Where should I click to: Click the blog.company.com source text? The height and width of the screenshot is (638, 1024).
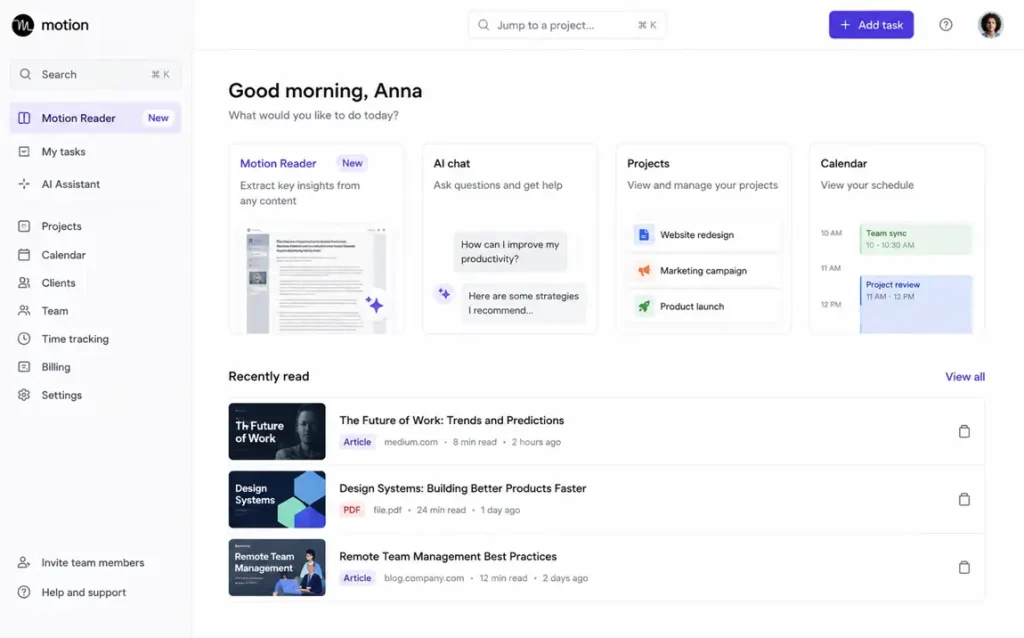pos(424,578)
